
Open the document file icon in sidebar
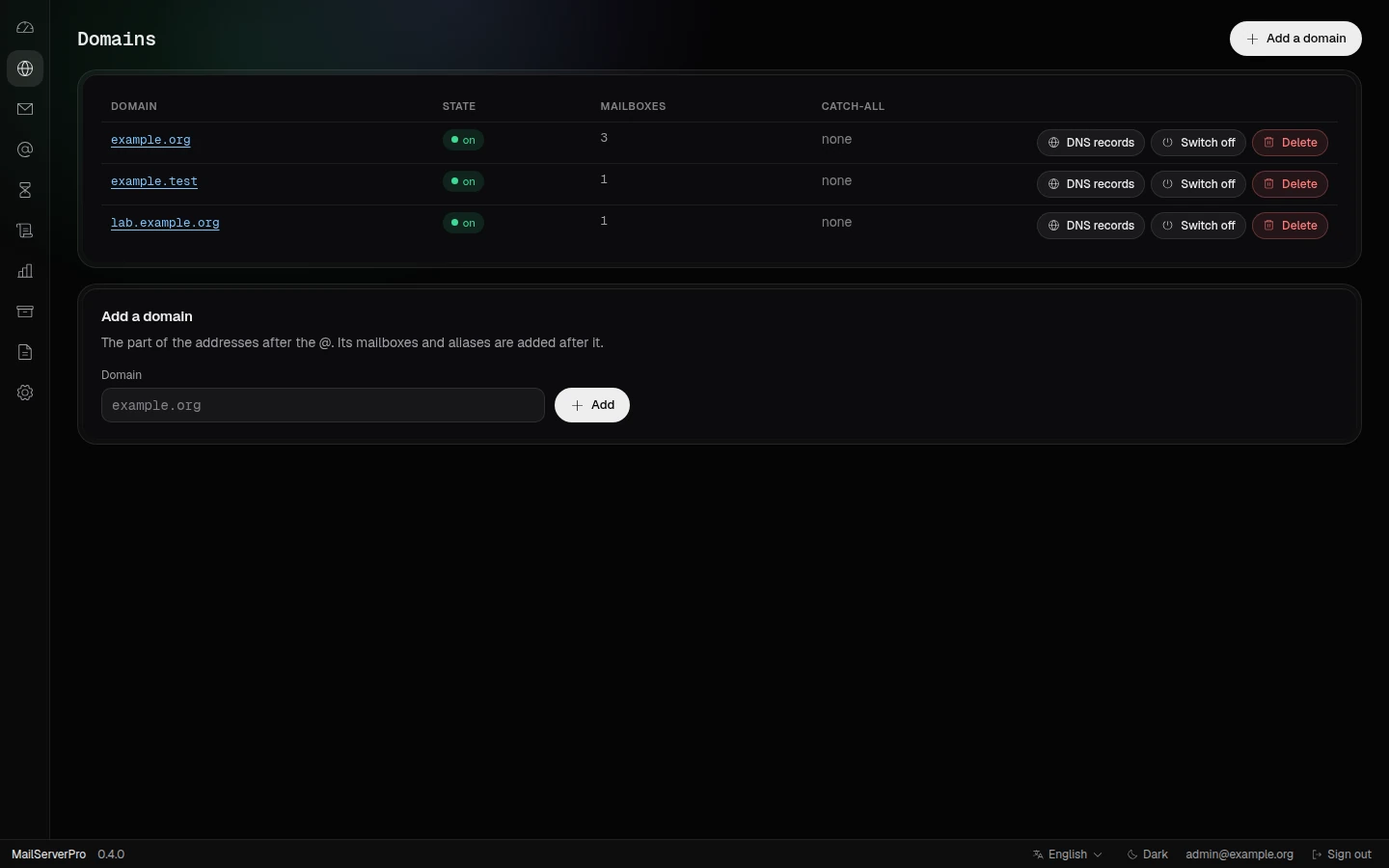point(25,352)
